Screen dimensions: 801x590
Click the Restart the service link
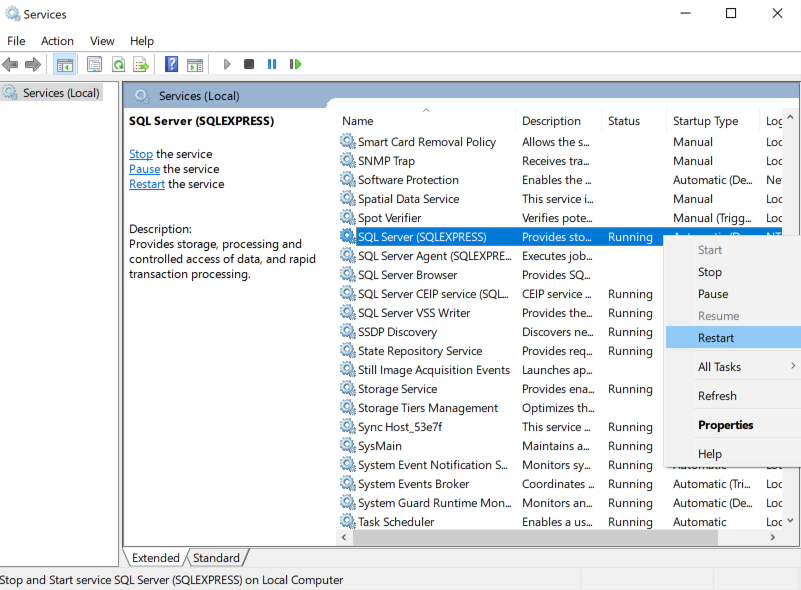[x=147, y=184]
